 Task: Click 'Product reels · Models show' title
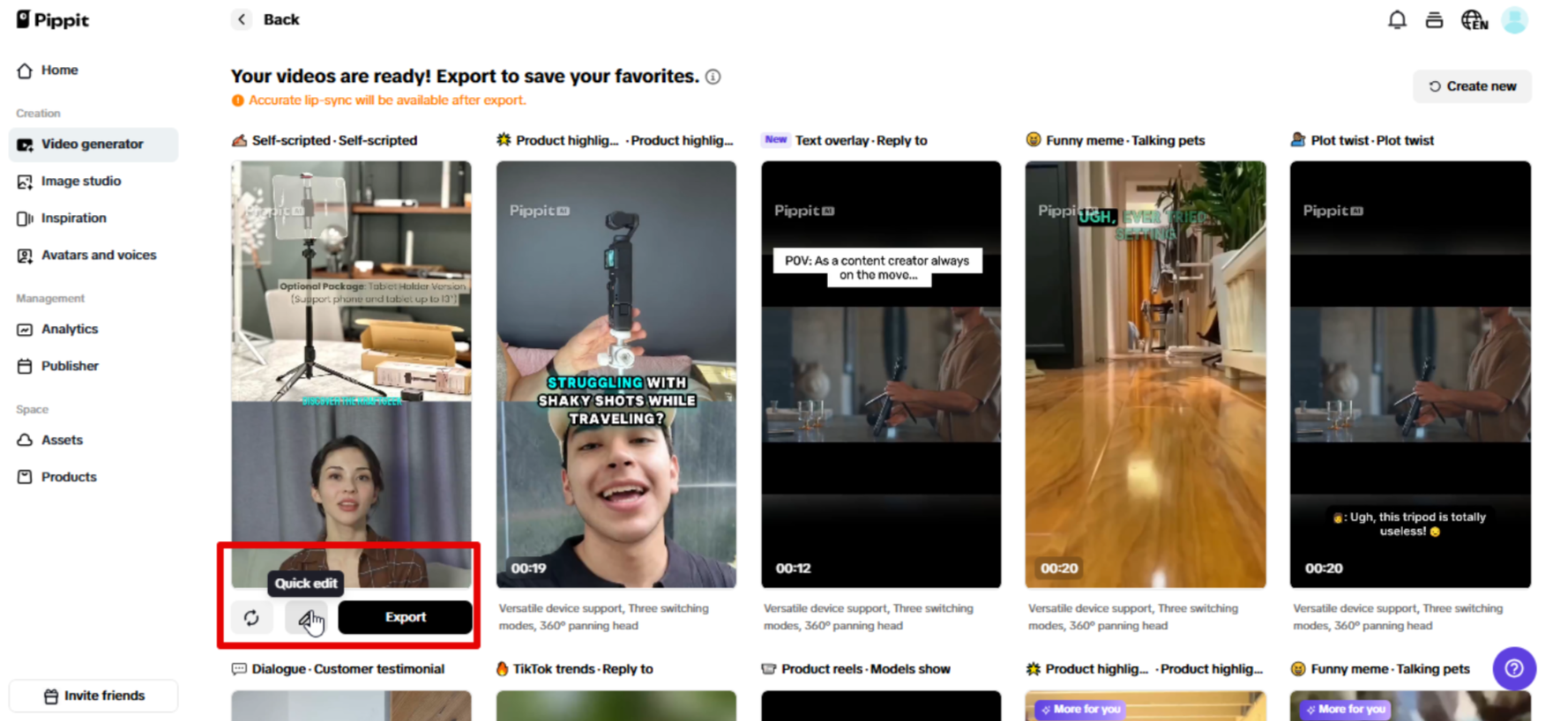(866, 670)
